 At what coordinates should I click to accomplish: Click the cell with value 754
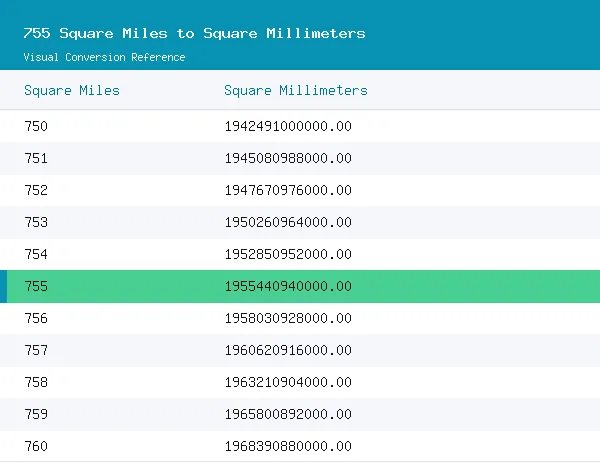coord(36,254)
